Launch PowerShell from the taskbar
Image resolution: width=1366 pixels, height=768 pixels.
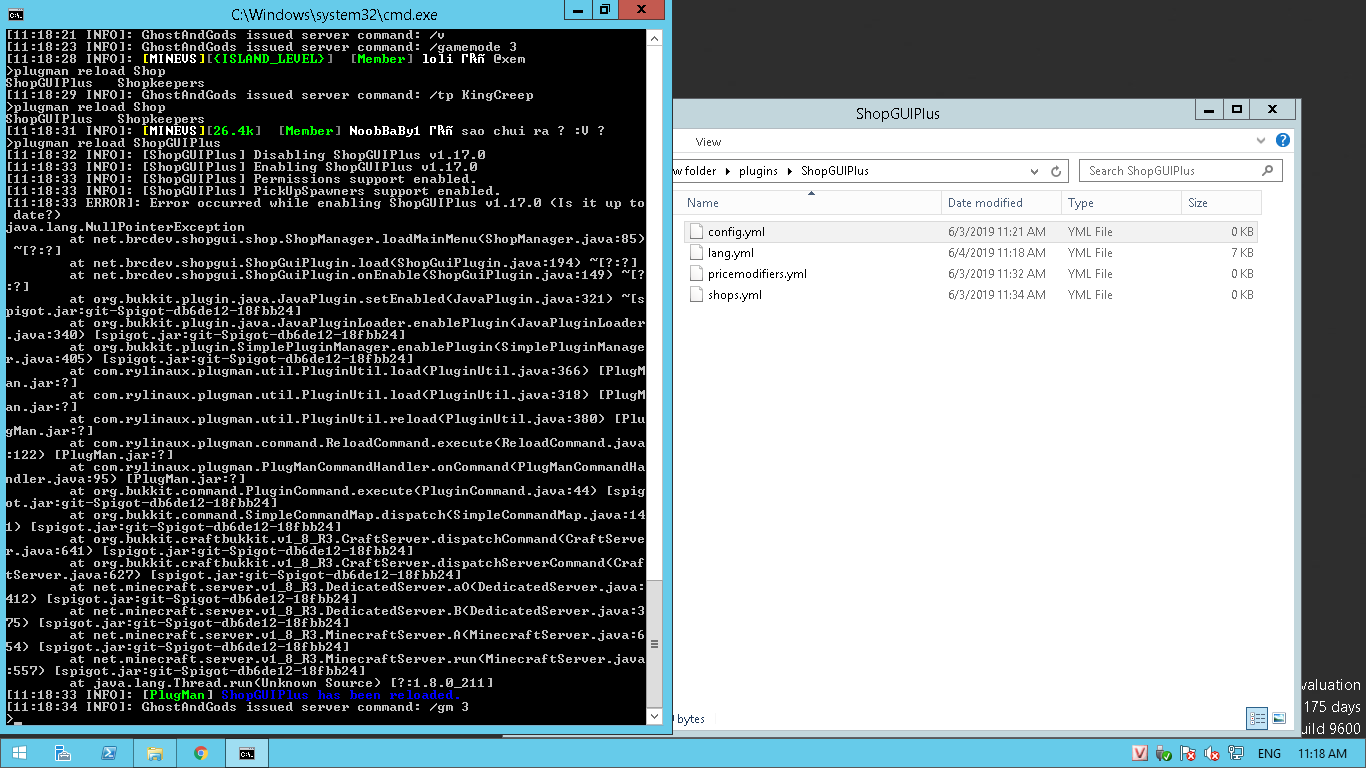[x=109, y=753]
